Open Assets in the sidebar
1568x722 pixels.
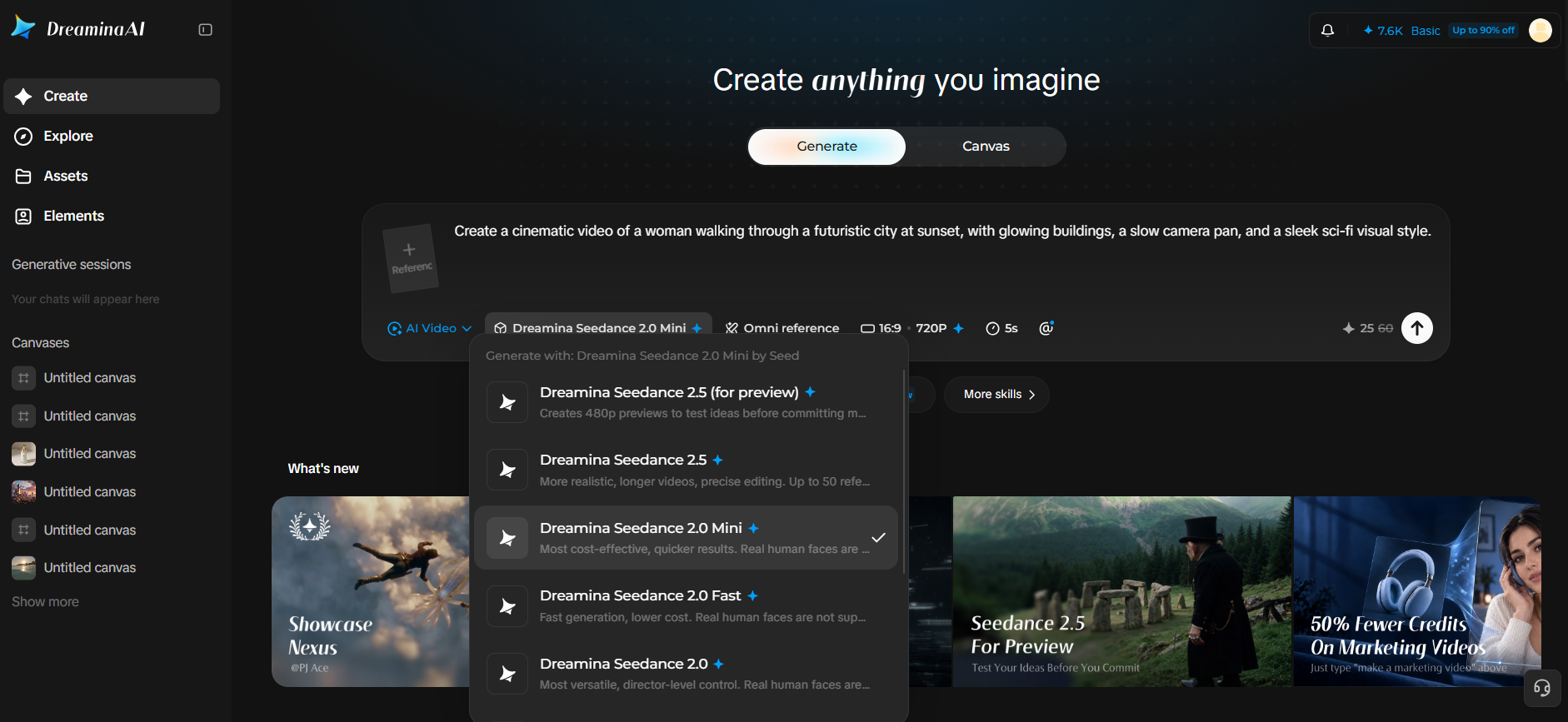pos(112,176)
